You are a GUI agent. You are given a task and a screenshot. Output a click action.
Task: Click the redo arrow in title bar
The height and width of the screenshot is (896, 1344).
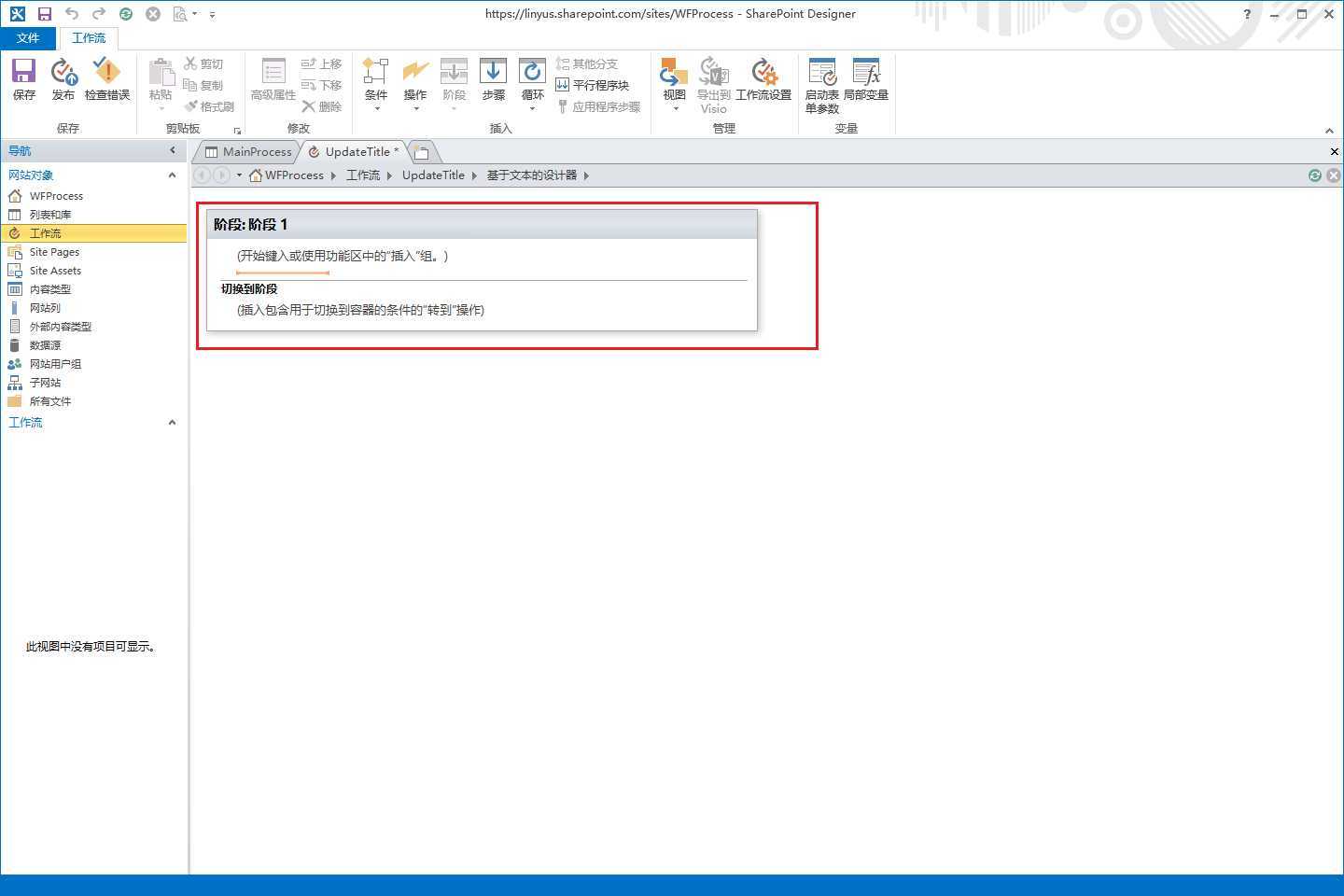click(x=98, y=14)
